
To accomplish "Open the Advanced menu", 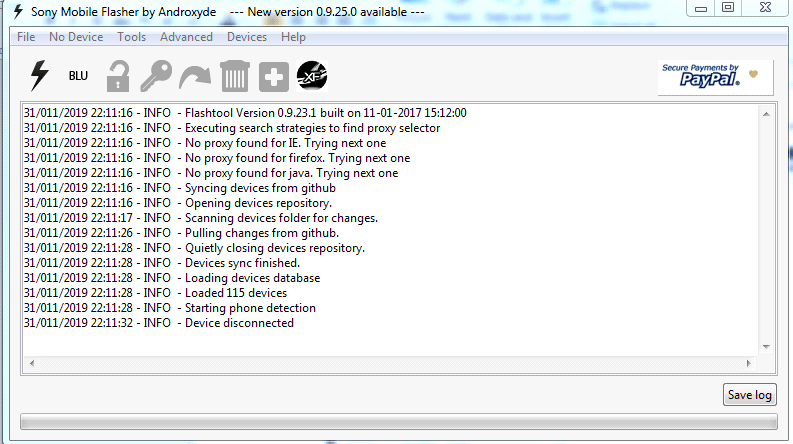I will coord(186,37).
